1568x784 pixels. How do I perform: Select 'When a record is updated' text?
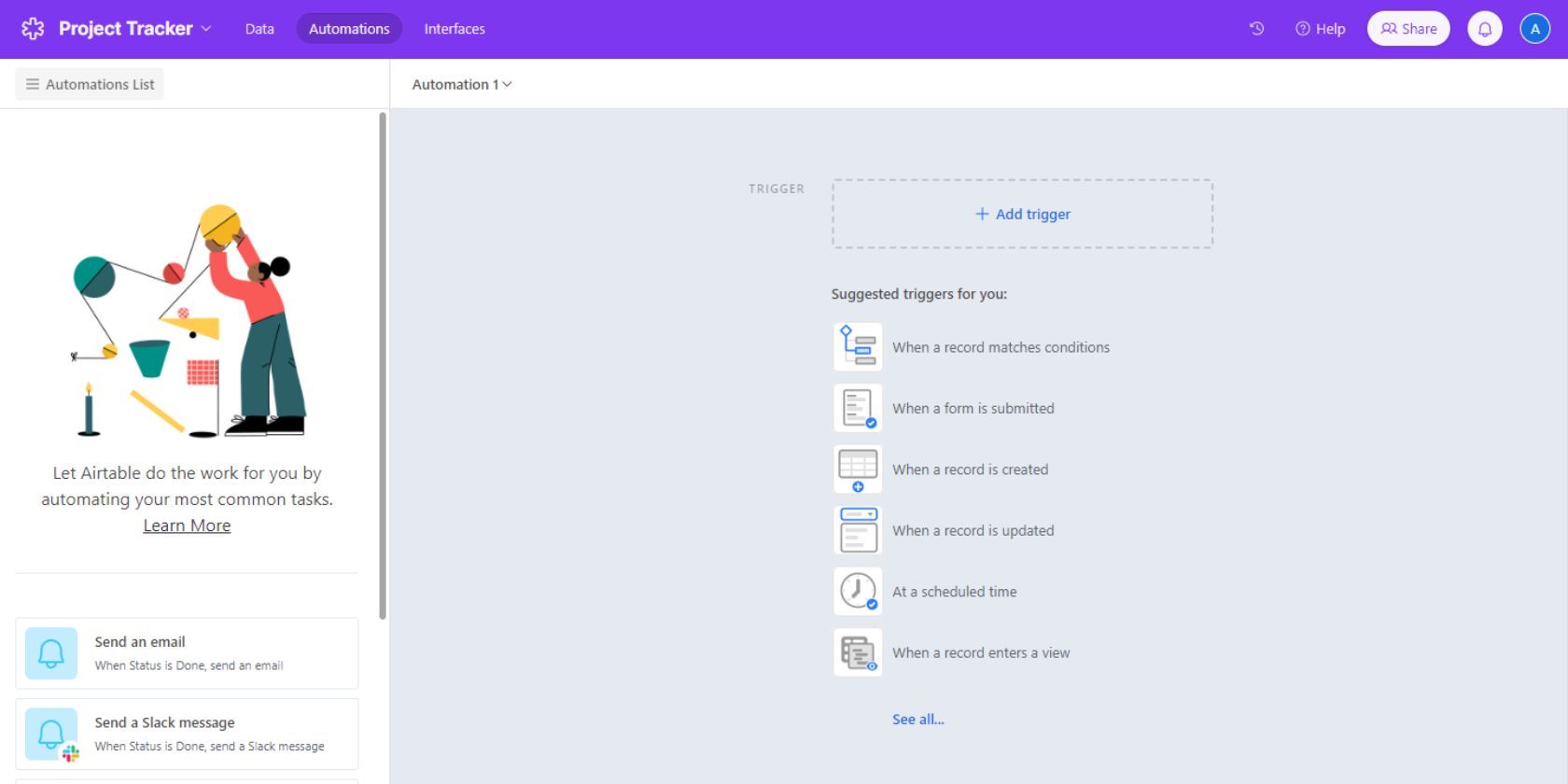[973, 530]
